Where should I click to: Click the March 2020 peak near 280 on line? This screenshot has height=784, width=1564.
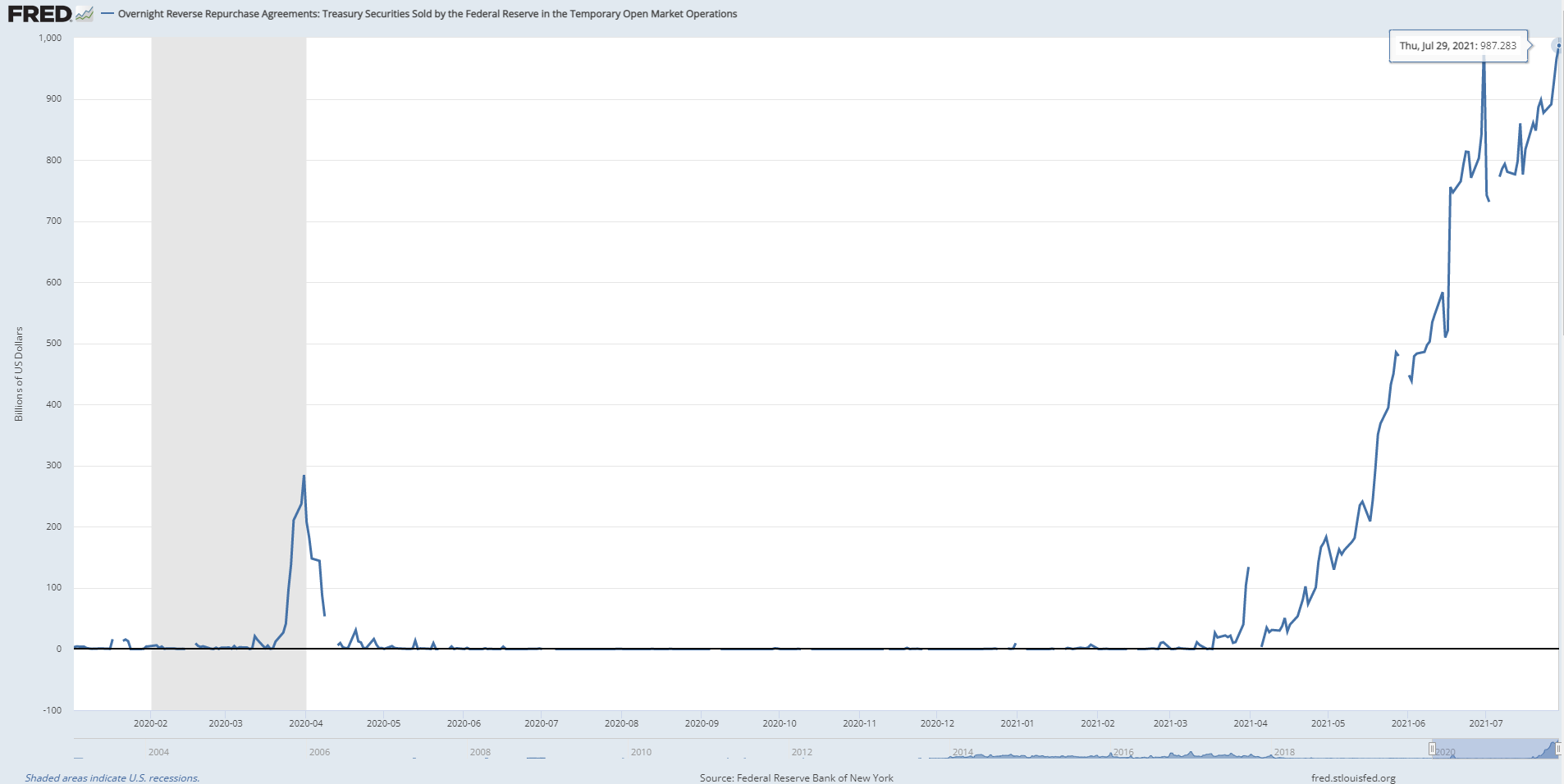click(x=304, y=476)
